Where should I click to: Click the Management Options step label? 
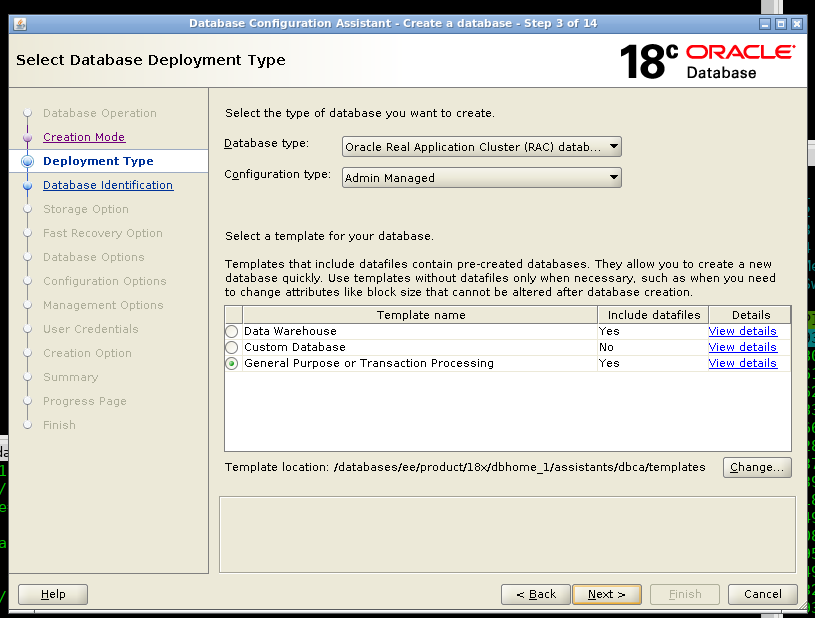(103, 305)
